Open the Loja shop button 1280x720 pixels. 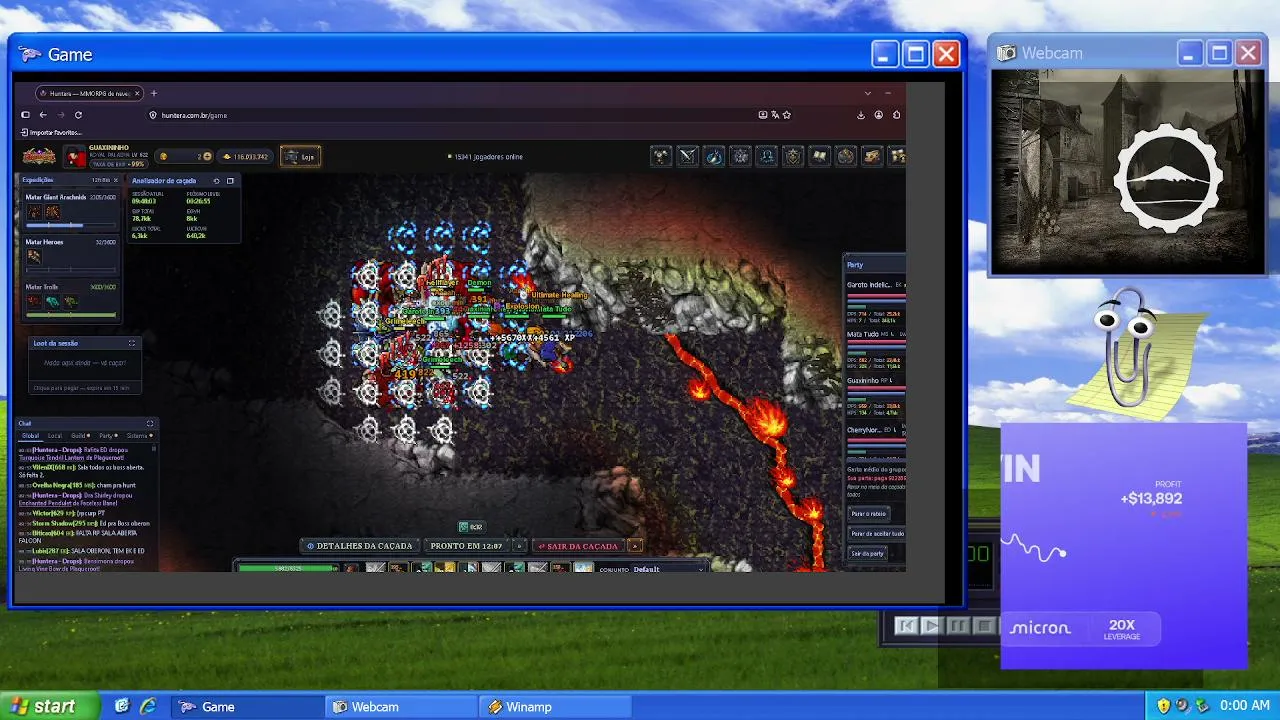pos(300,156)
